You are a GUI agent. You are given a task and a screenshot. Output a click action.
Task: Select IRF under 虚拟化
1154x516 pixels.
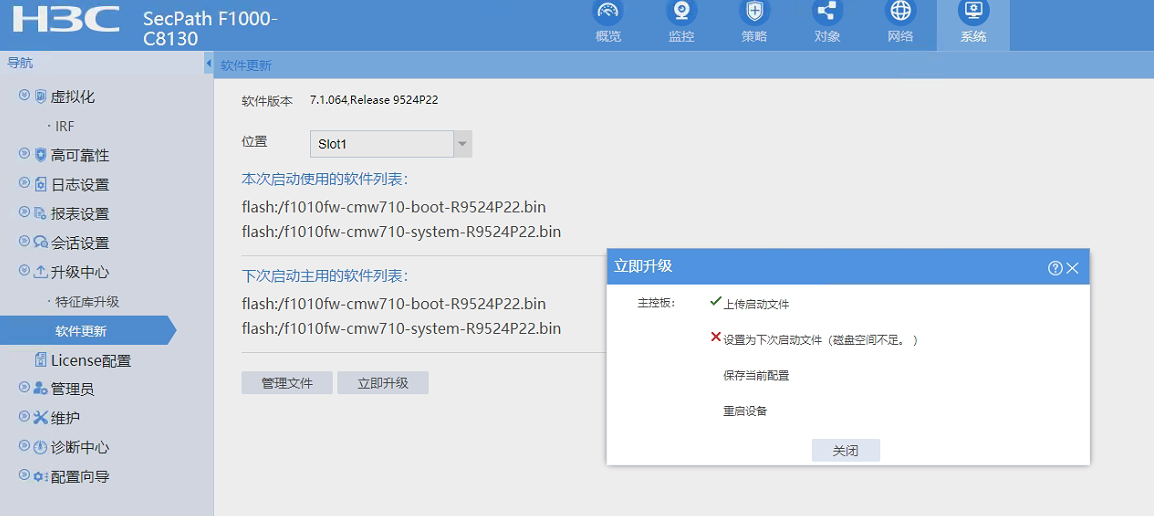tap(65, 127)
